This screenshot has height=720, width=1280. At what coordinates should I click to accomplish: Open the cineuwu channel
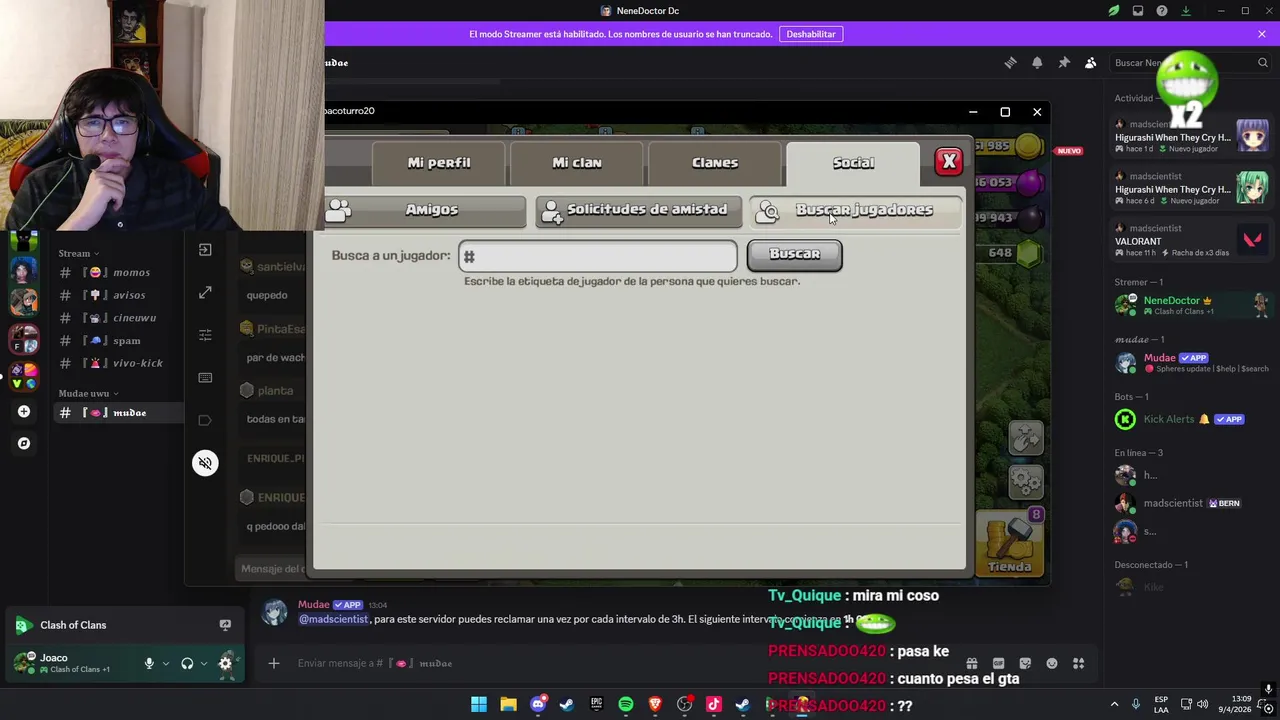click(x=120, y=318)
